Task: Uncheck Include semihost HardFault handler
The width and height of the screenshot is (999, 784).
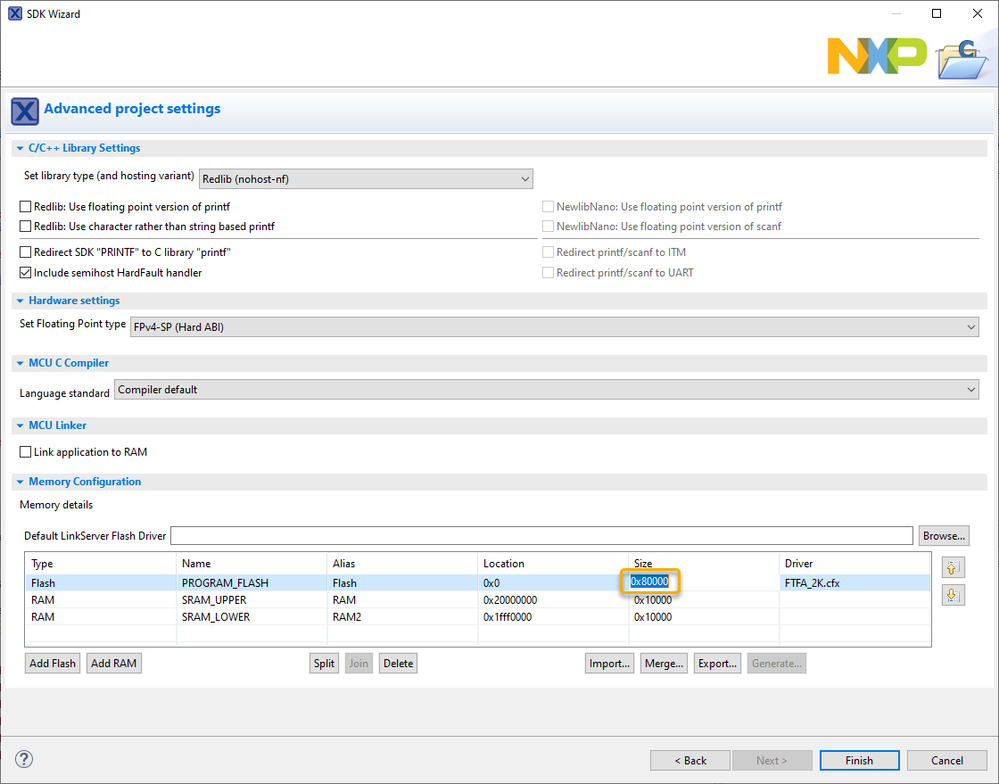Action: pos(26,272)
